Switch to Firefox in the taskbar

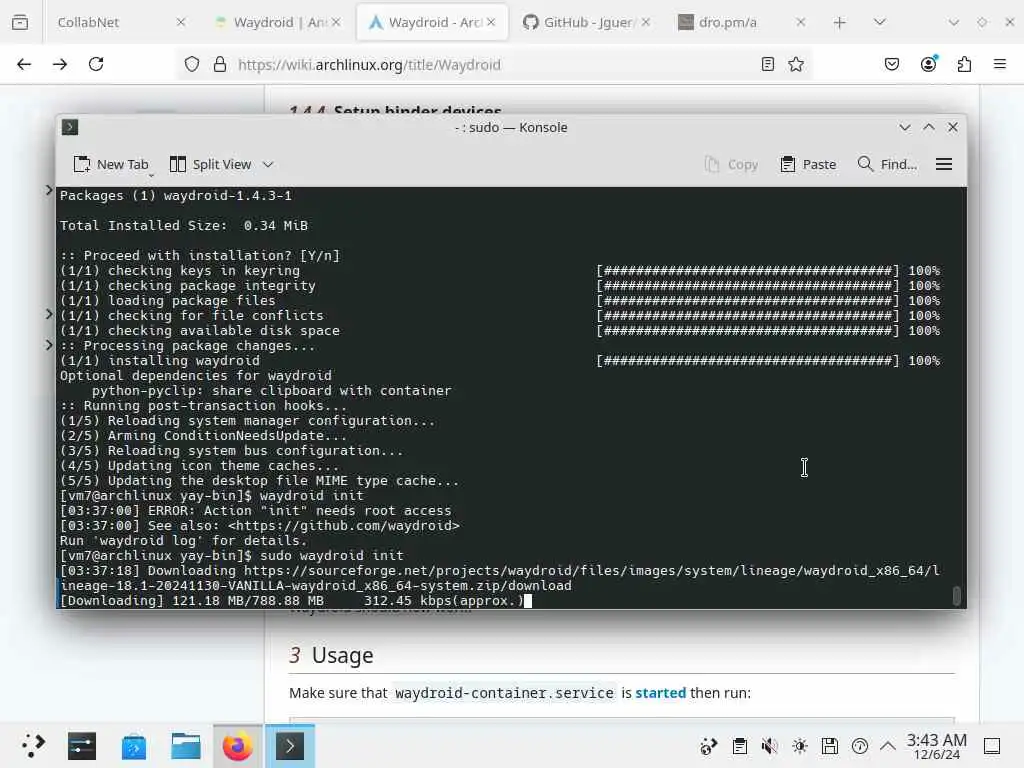tap(238, 746)
